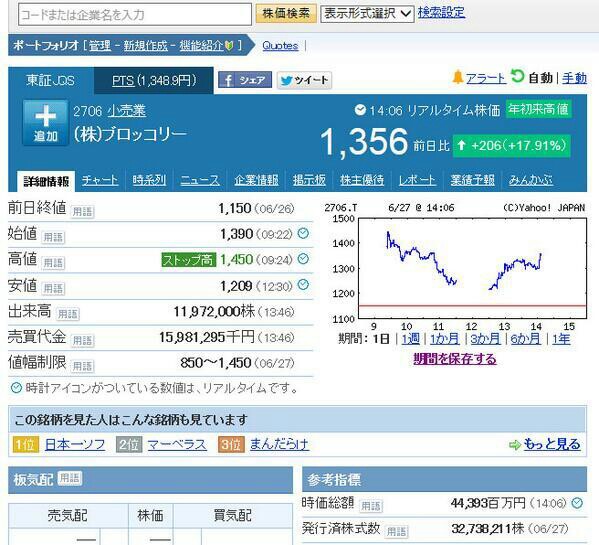The height and width of the screenshot is (545, 599).
Task: Click the green refresh arrow icon
Action: click(517, 76)
